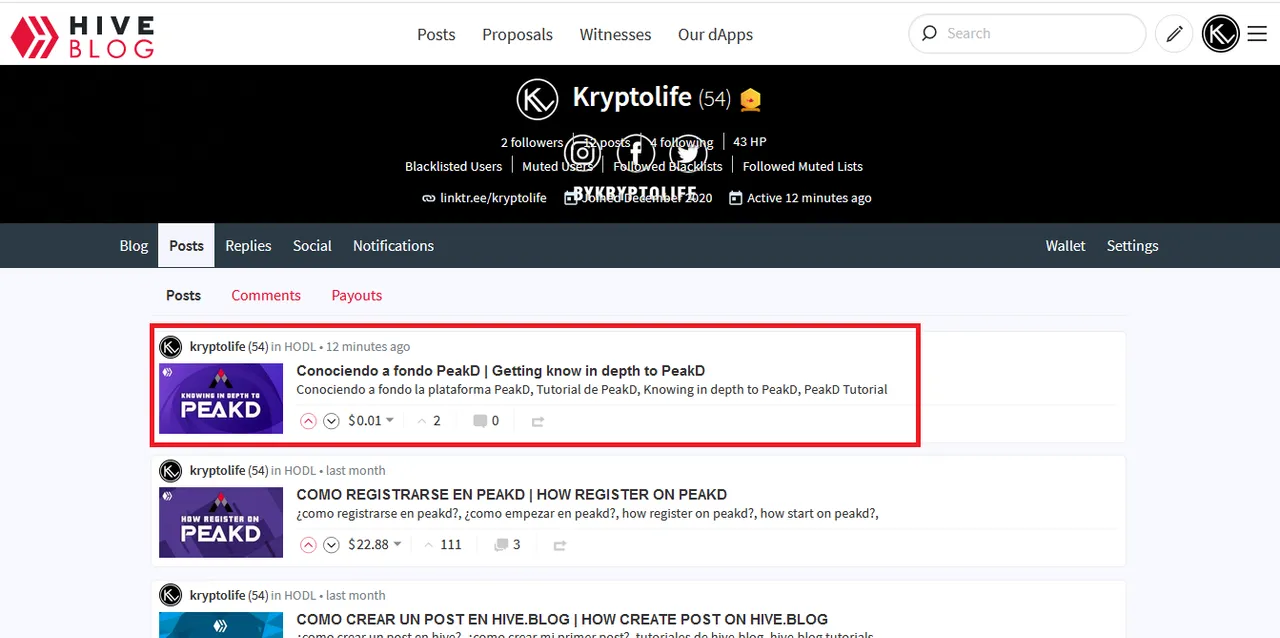Click the badge icon next to Kryptolife
The image size is (1280, 638).
[750, 99]
